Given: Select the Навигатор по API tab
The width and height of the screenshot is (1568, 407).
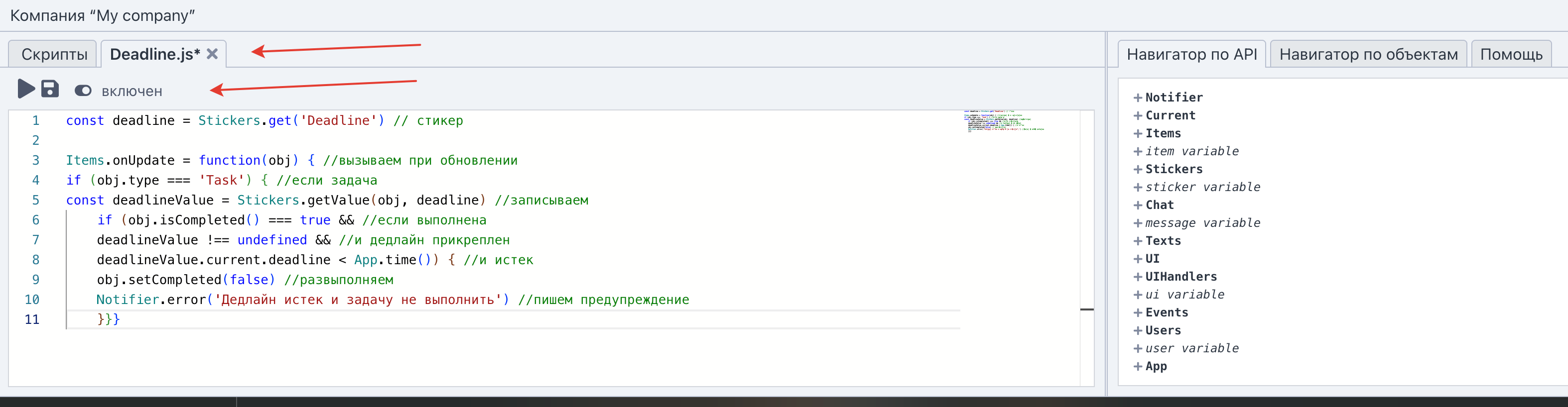Looking at the screenshot, I should (x=1191, y=54).
